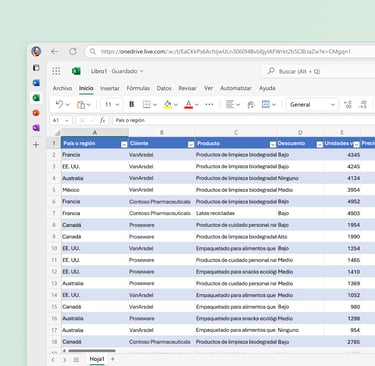Image resolution: width=375 pixels, height=366 pixels.
Task: Add a sidebar app with plus
Action: 36,145
